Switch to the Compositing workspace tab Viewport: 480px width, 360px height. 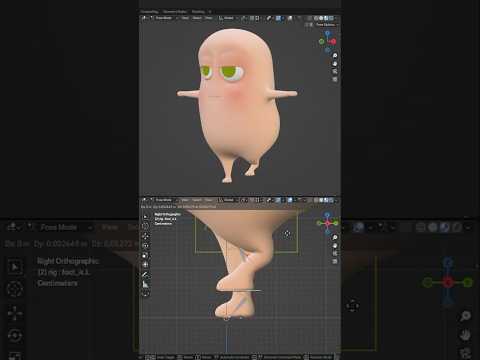pyautogui.click(x=149, y=12)
